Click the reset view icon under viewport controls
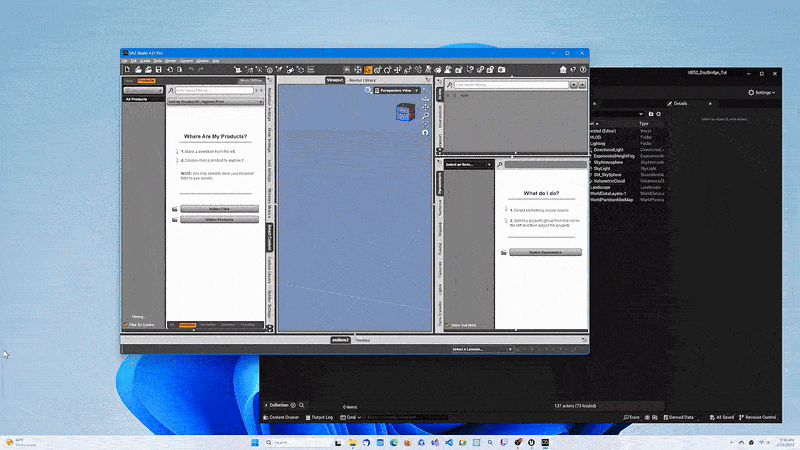Viewport: 800px width, 450px height. (425, 133)
